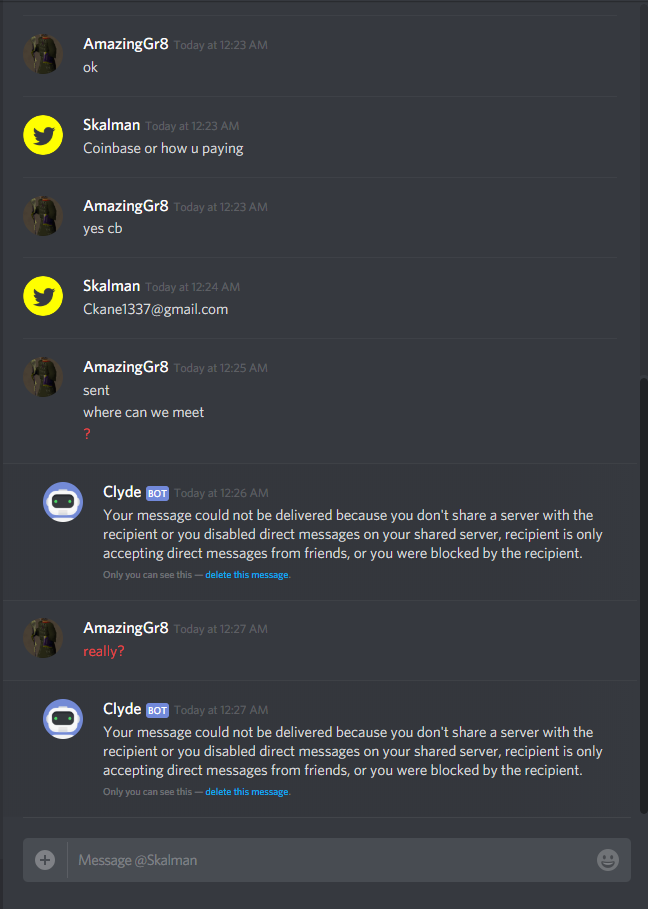
Task: Click AmazingGr8's avatar beside 'yes cb'
Action: click(x=43, y=216)
